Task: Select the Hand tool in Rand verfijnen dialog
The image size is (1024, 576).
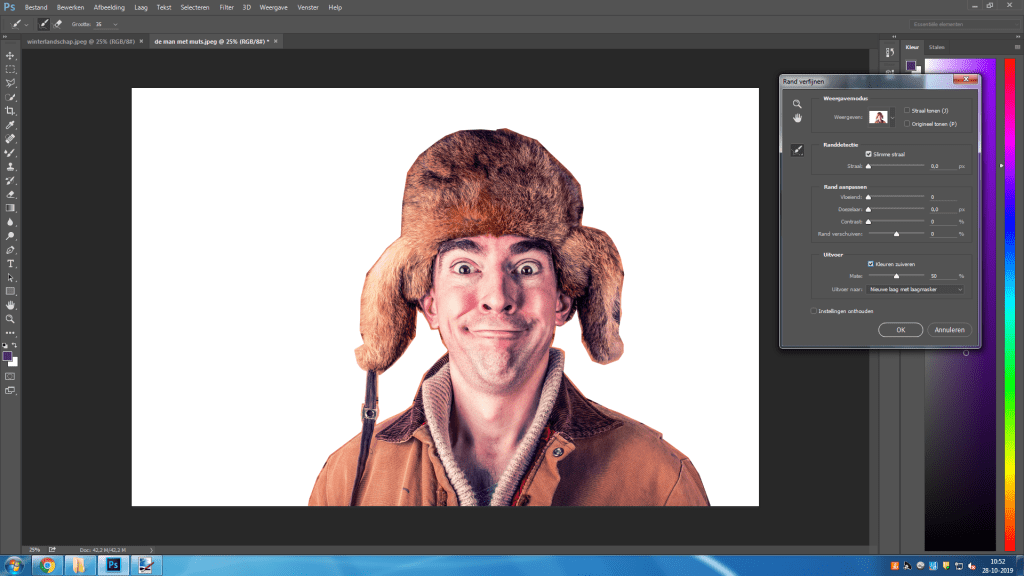Action: point(797,118)
